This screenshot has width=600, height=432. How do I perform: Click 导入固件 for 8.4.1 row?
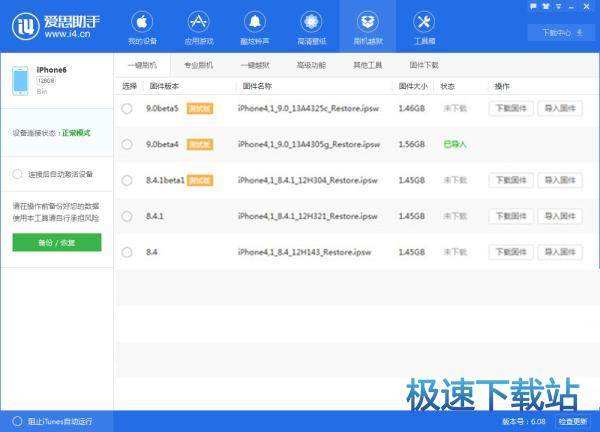click(x=560, y=216)
